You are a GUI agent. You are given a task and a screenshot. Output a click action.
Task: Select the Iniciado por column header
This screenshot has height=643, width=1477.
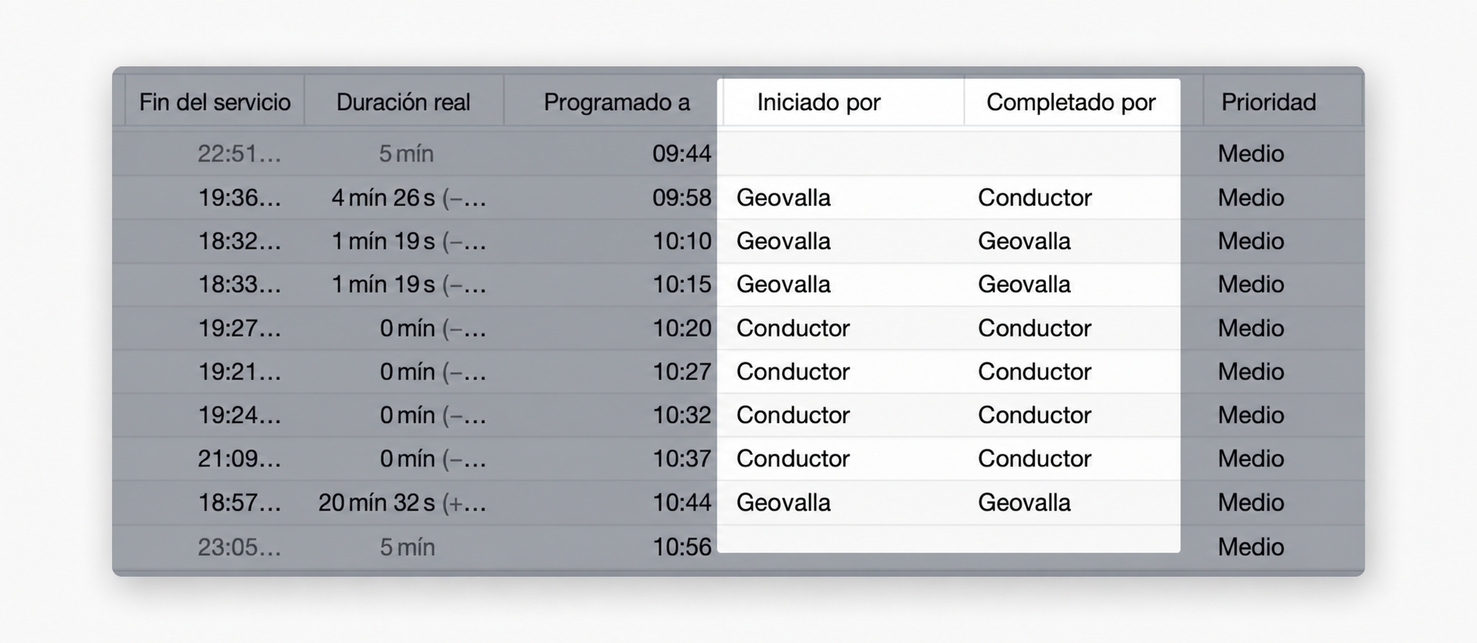[x=819, y=102]
